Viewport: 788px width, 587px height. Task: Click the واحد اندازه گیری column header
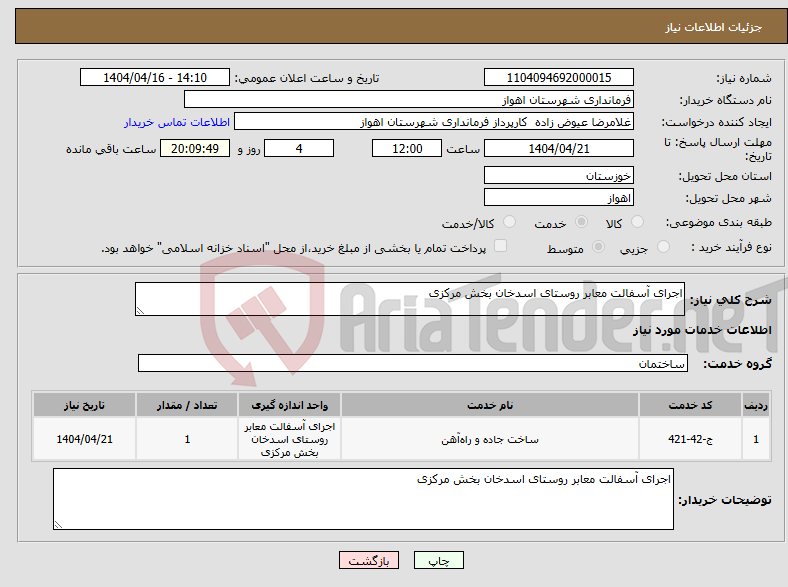(289, 405)
